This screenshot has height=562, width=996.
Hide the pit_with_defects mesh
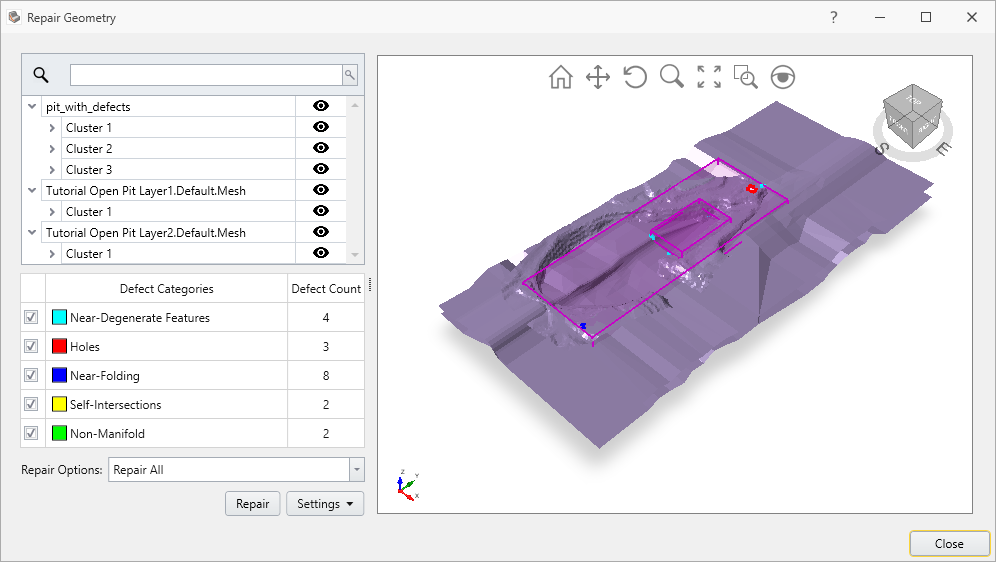pyautogui.click(x=321, y=106)
